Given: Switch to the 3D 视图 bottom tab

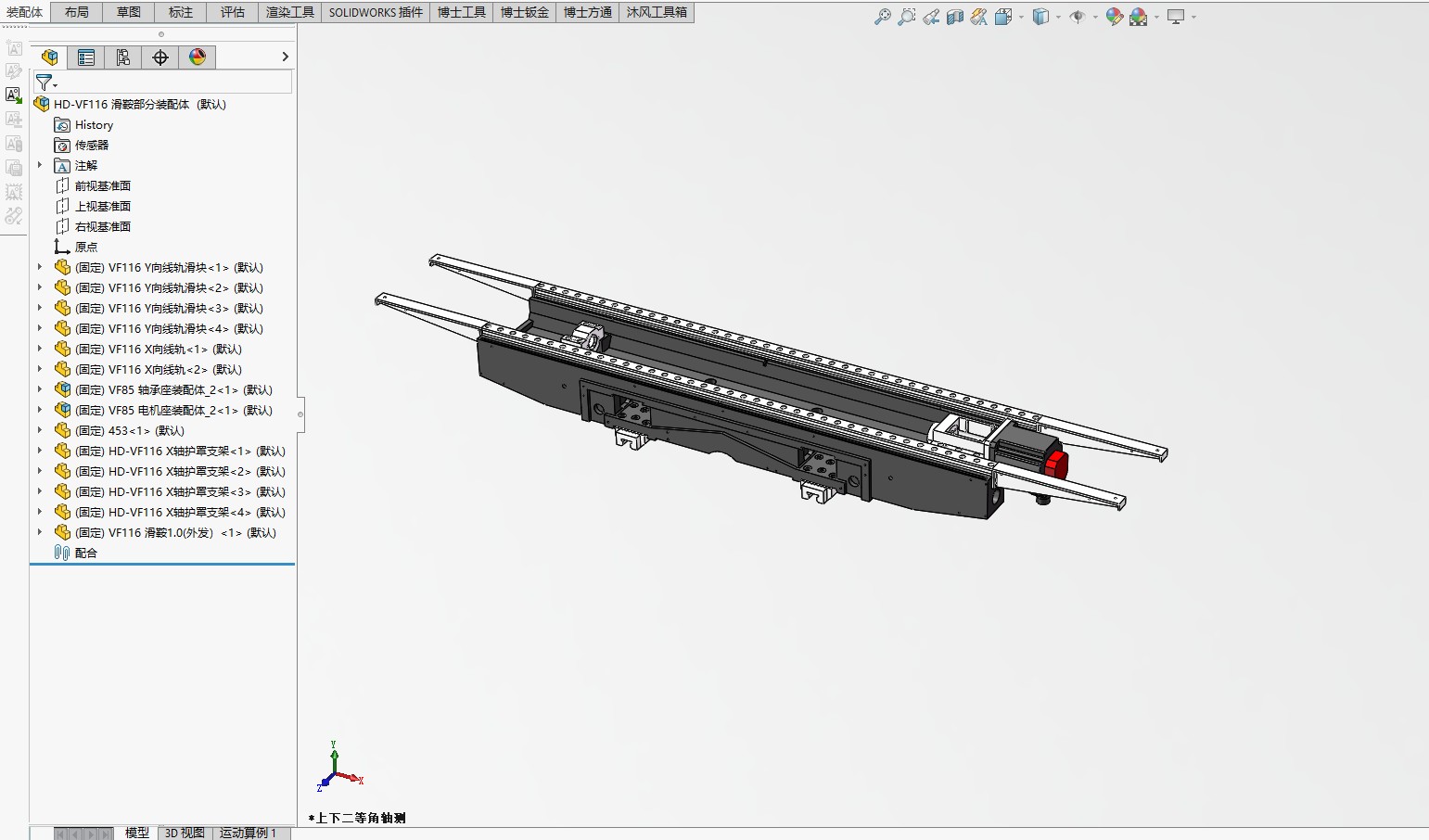Looking at the screenshot, I should 185,833.
